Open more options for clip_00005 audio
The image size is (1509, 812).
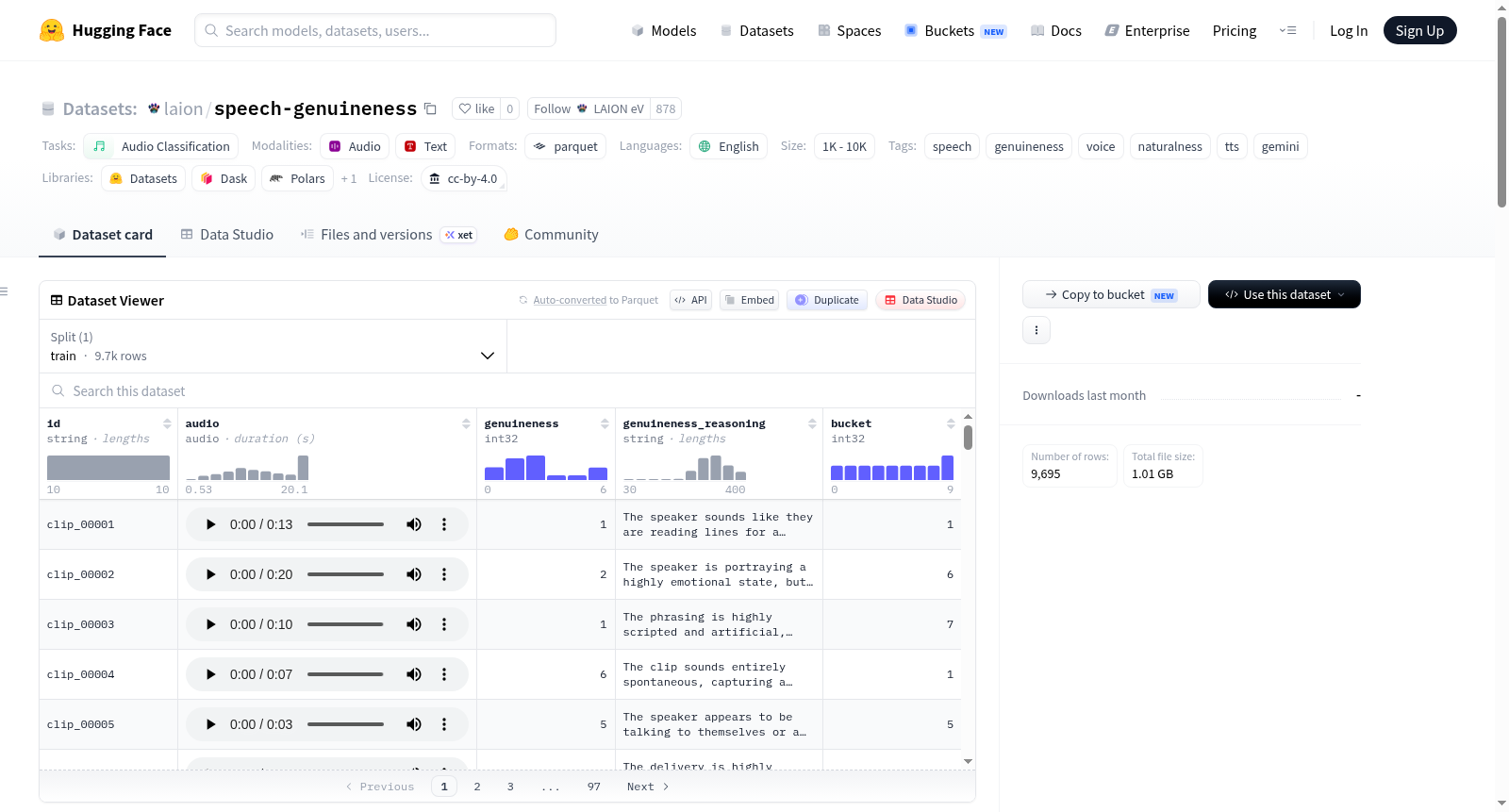(x=444, y=724)
